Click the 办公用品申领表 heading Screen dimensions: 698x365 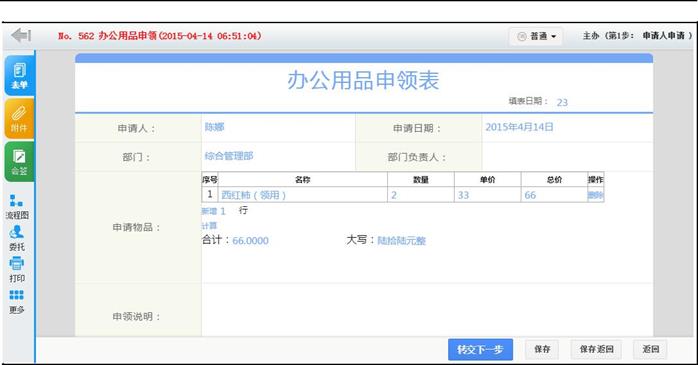click(x=363, y=81)
